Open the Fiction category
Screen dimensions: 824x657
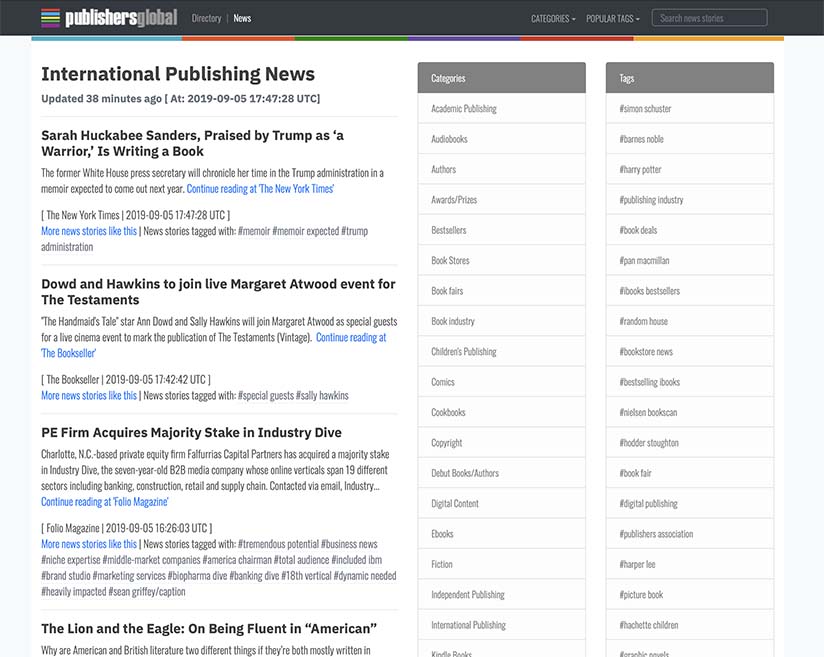(501, 564)
